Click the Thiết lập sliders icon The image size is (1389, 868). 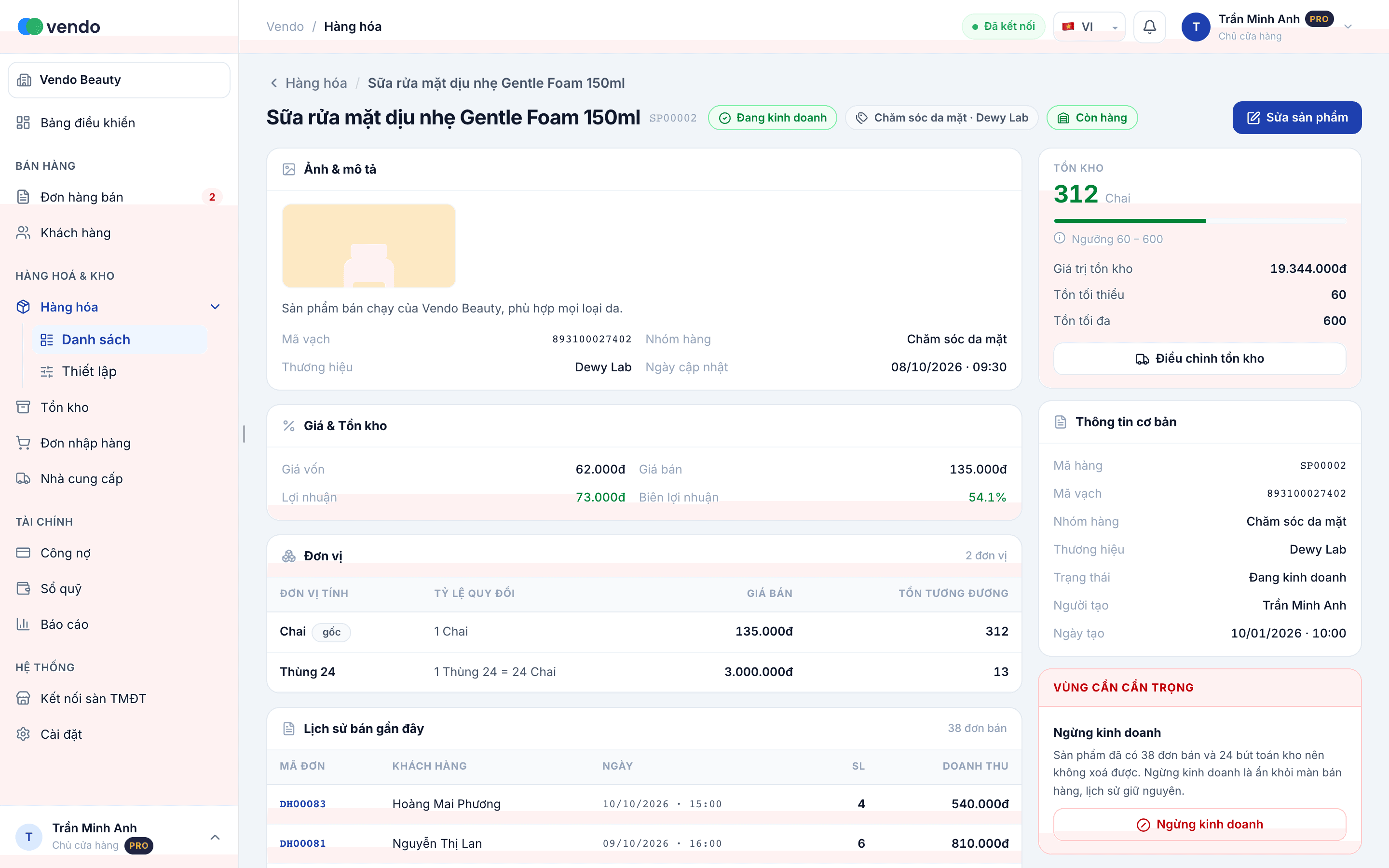[x=46, y=371]
